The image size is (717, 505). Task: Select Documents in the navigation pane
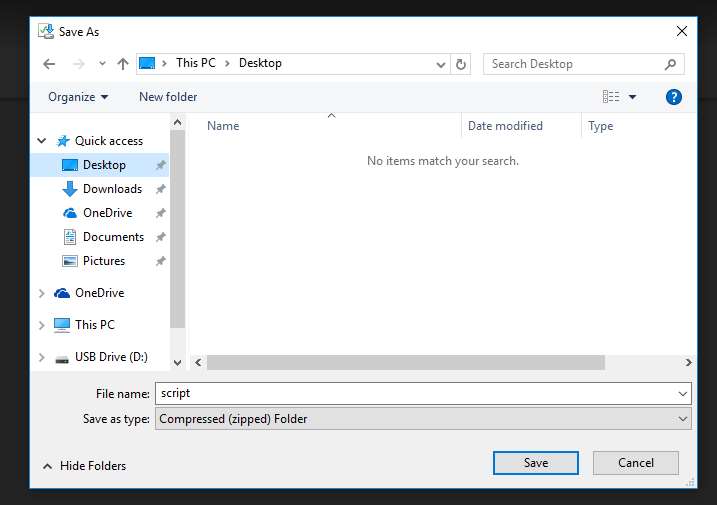click(x=113, y=237)
